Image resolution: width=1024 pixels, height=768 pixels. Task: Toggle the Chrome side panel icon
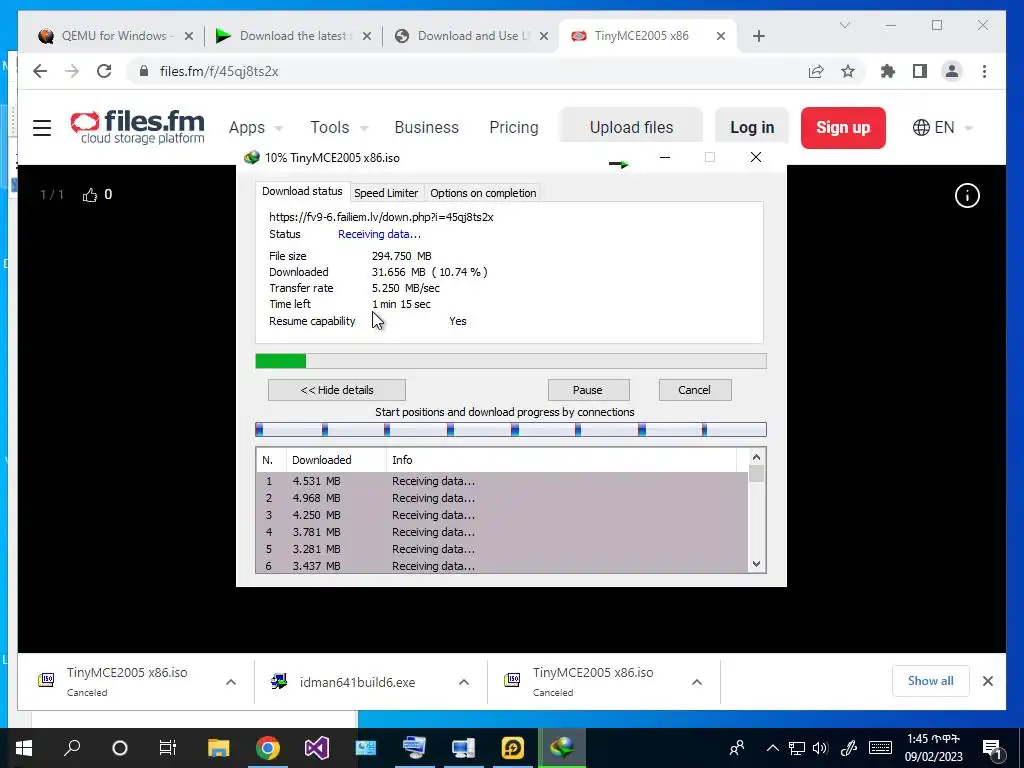920,71
